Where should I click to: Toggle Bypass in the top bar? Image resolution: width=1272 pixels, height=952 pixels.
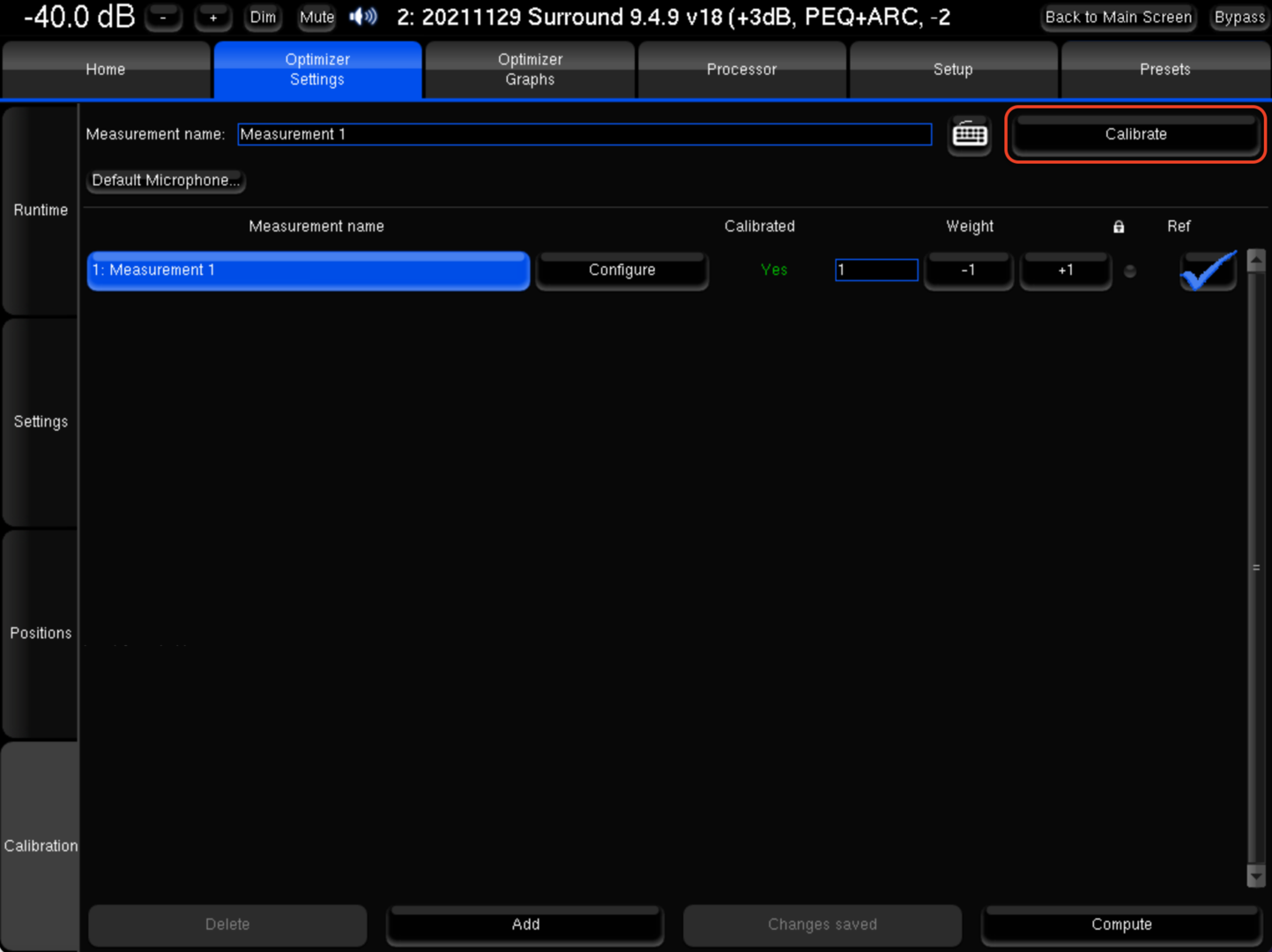pyautogui.click(x=1239, y=17)
